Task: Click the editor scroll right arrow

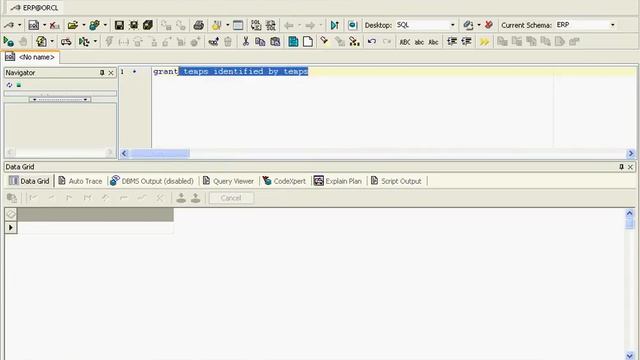Action: pos(631,153)
